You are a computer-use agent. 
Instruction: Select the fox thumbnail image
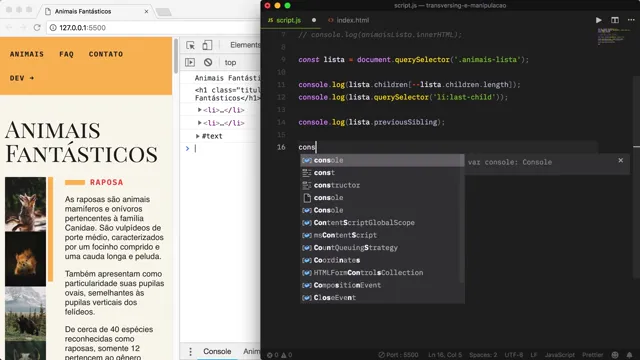pyautogui.click(x=25, y=204)
